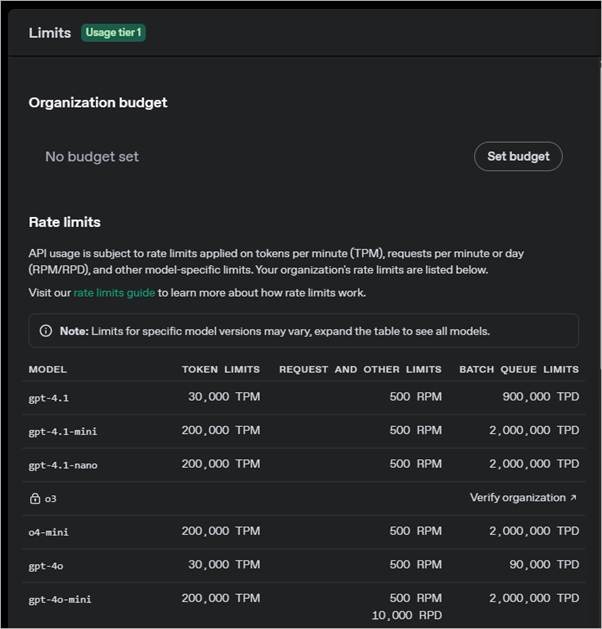The width and height of the screenshot is (602, 629).
Task: Click 2,000,000 TPD in gpt-4o-mini row
Action: [x=534, y=599]
